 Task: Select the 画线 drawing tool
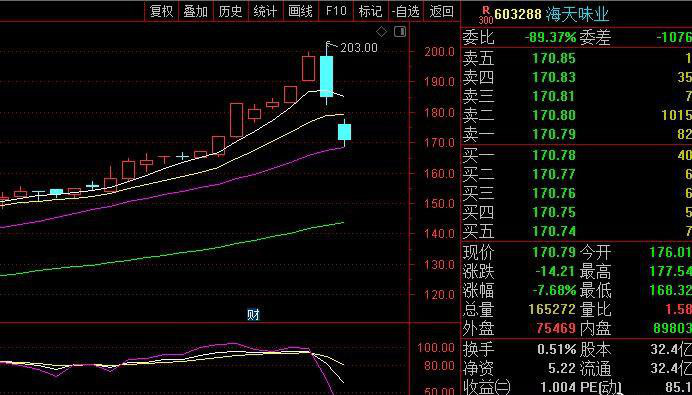pyautogui.click(x=301, y=11)
